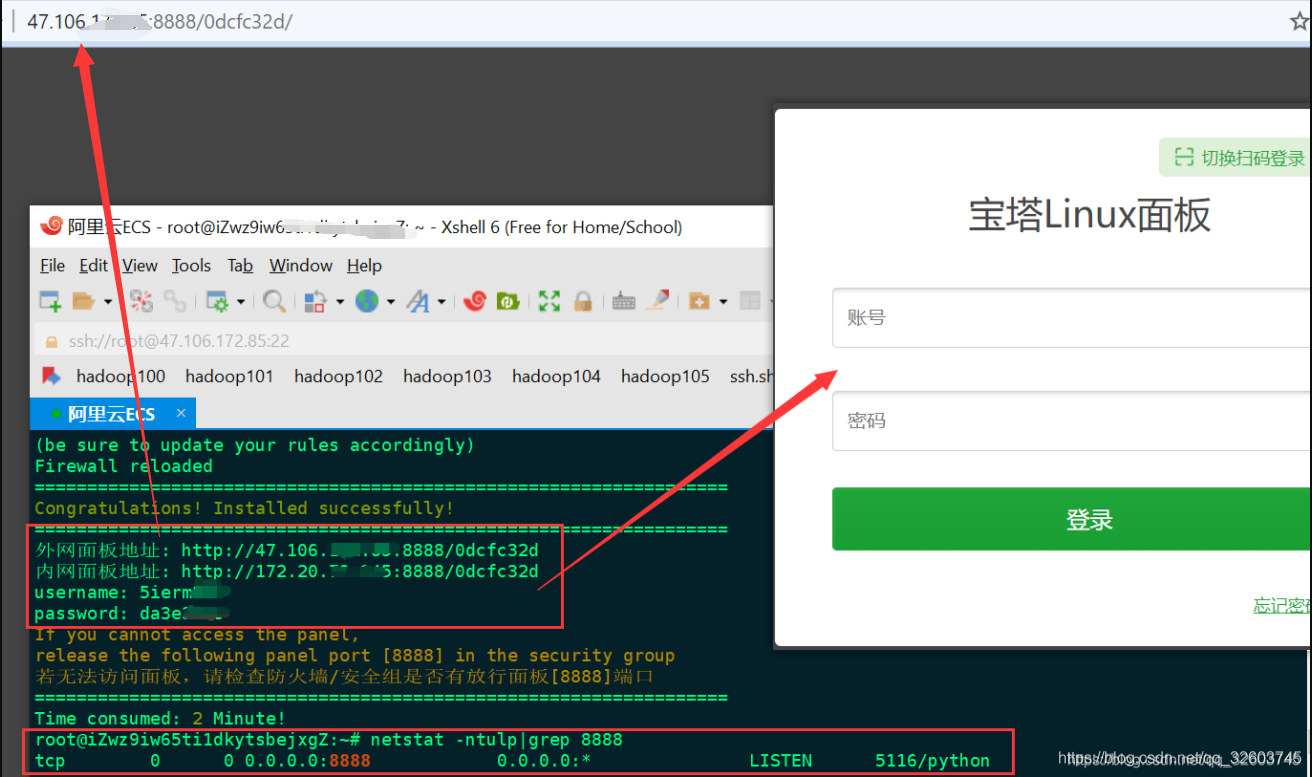Launch Xmanager red swirl icon in toolbar

coord(475,300)
